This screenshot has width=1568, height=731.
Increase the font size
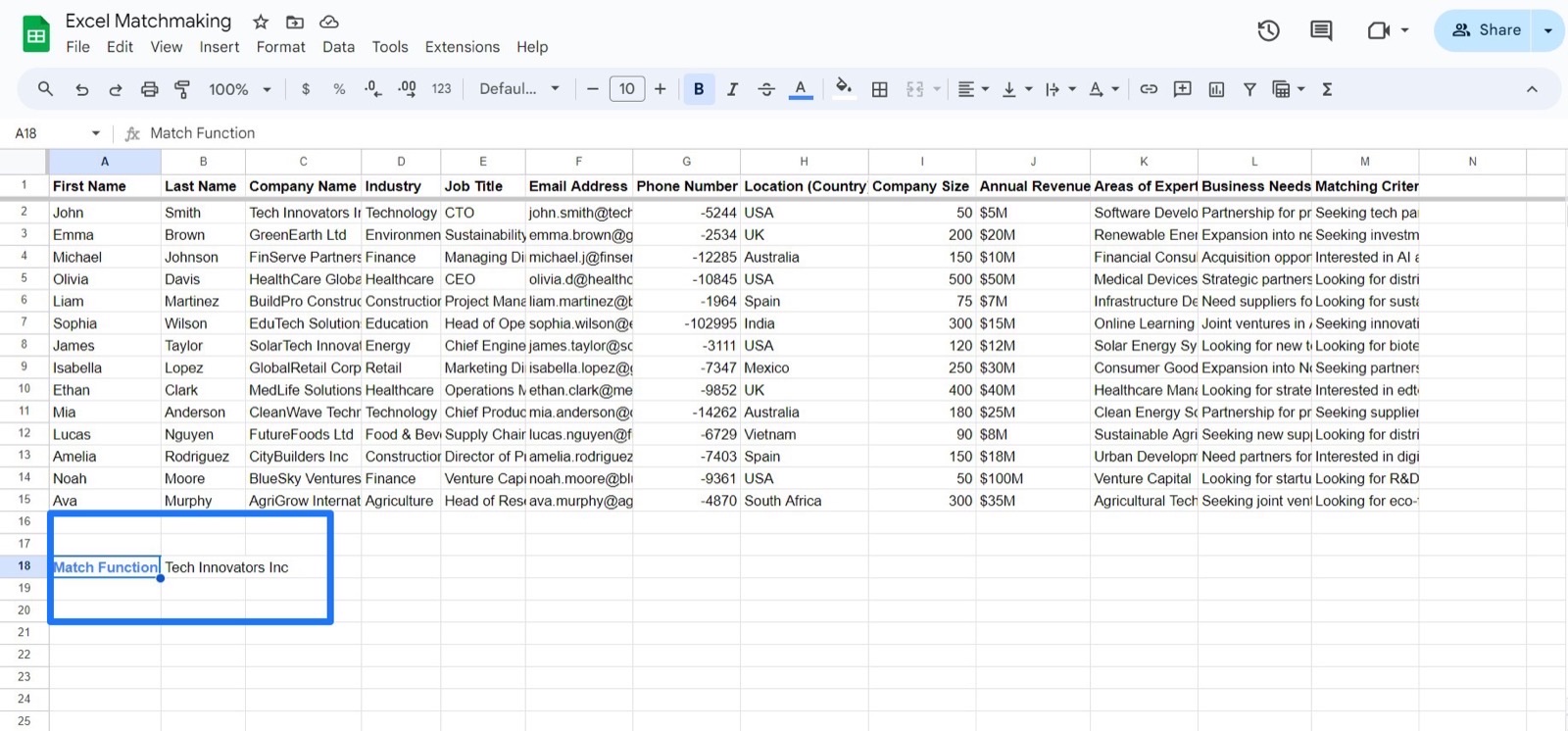point(661,89)
